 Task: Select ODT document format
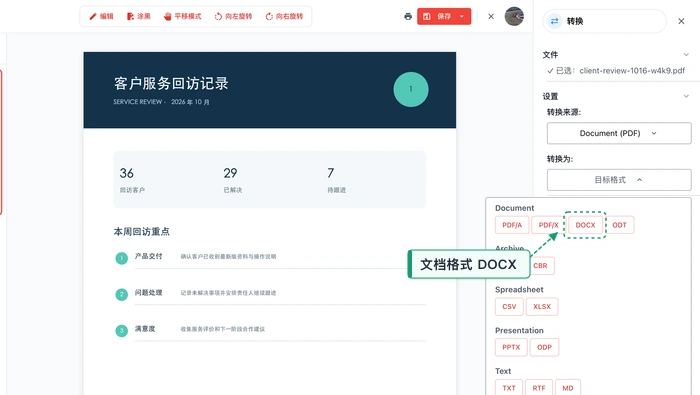[x=619, y=225]
